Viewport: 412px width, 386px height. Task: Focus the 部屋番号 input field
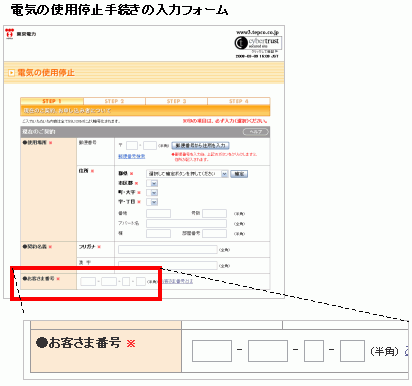click(x=214, y=233)
